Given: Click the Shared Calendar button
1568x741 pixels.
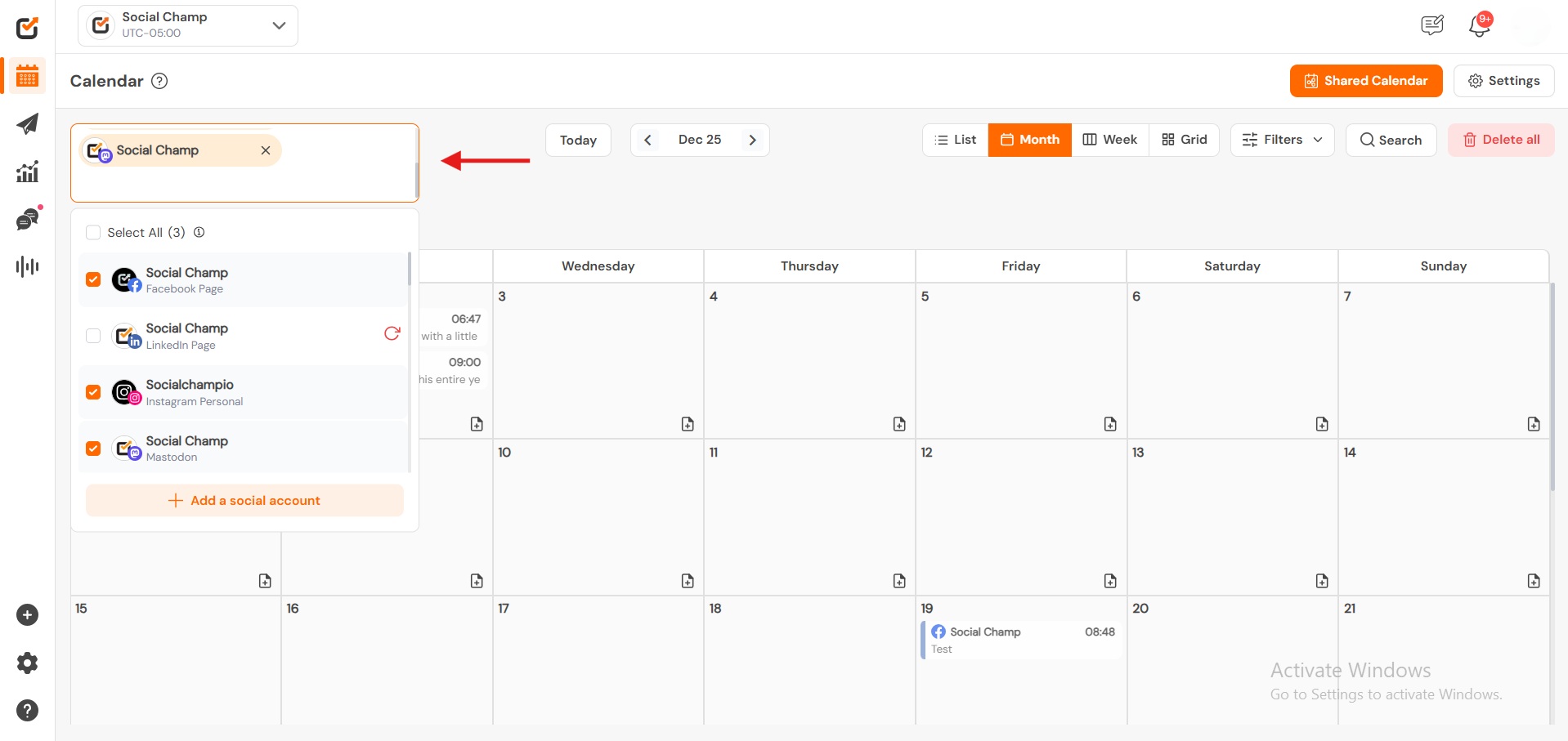Looking at the screenshot, I should pos(1365,81).
